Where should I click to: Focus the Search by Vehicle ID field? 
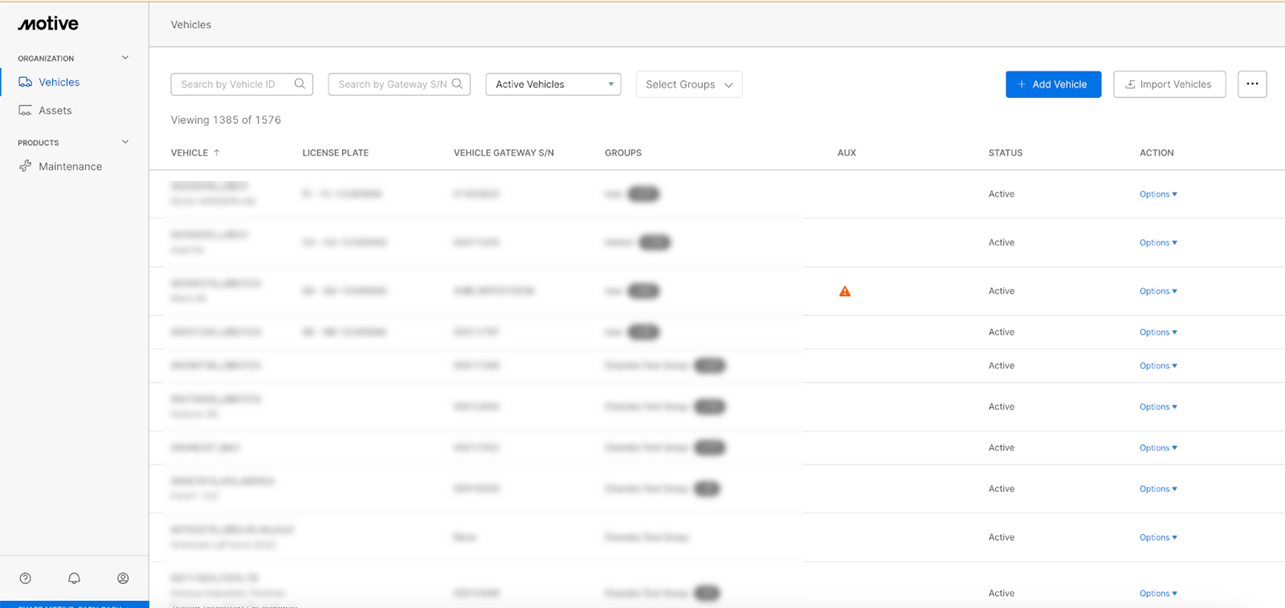(235, 84)
